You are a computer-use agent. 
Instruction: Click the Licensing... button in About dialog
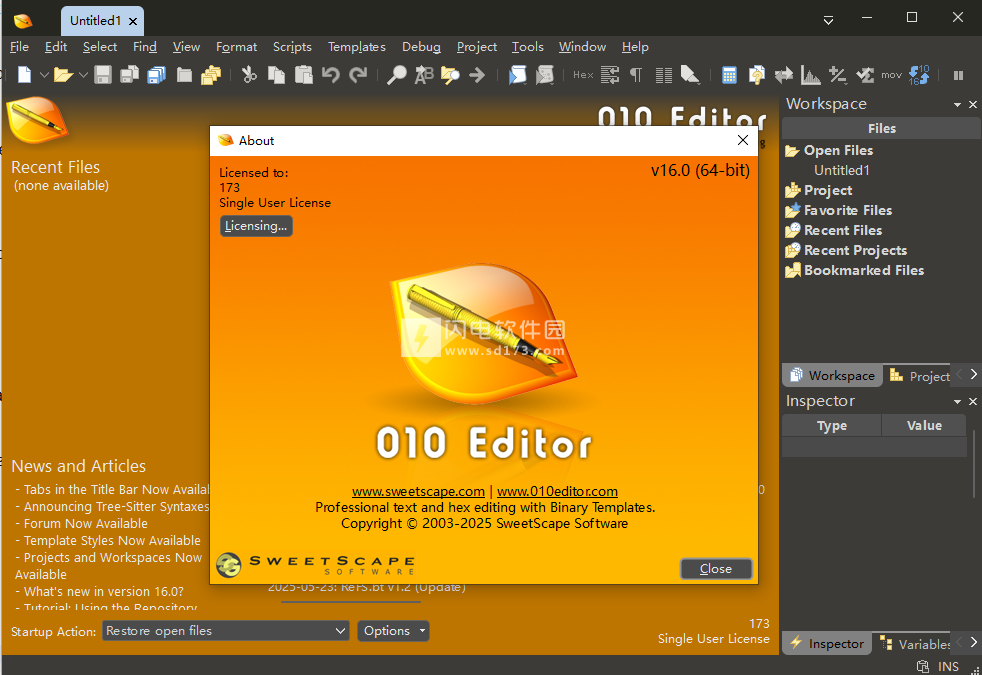(x=256, y=226)
